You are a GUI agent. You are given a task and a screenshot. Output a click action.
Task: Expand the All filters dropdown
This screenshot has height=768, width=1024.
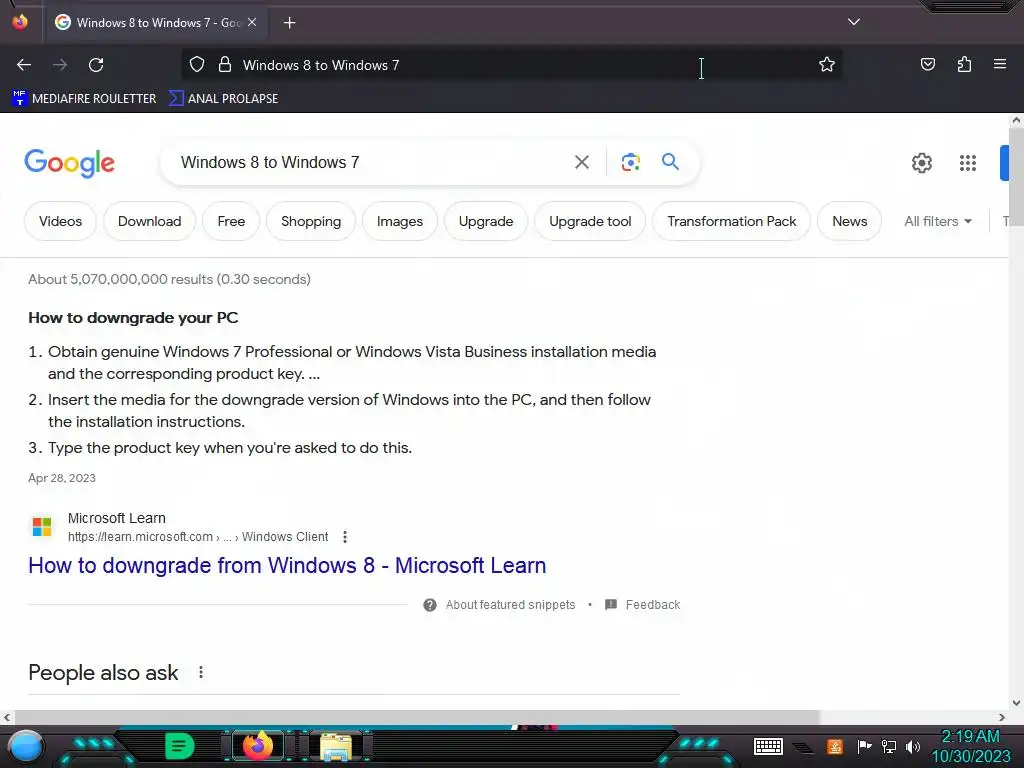point(938,221)
